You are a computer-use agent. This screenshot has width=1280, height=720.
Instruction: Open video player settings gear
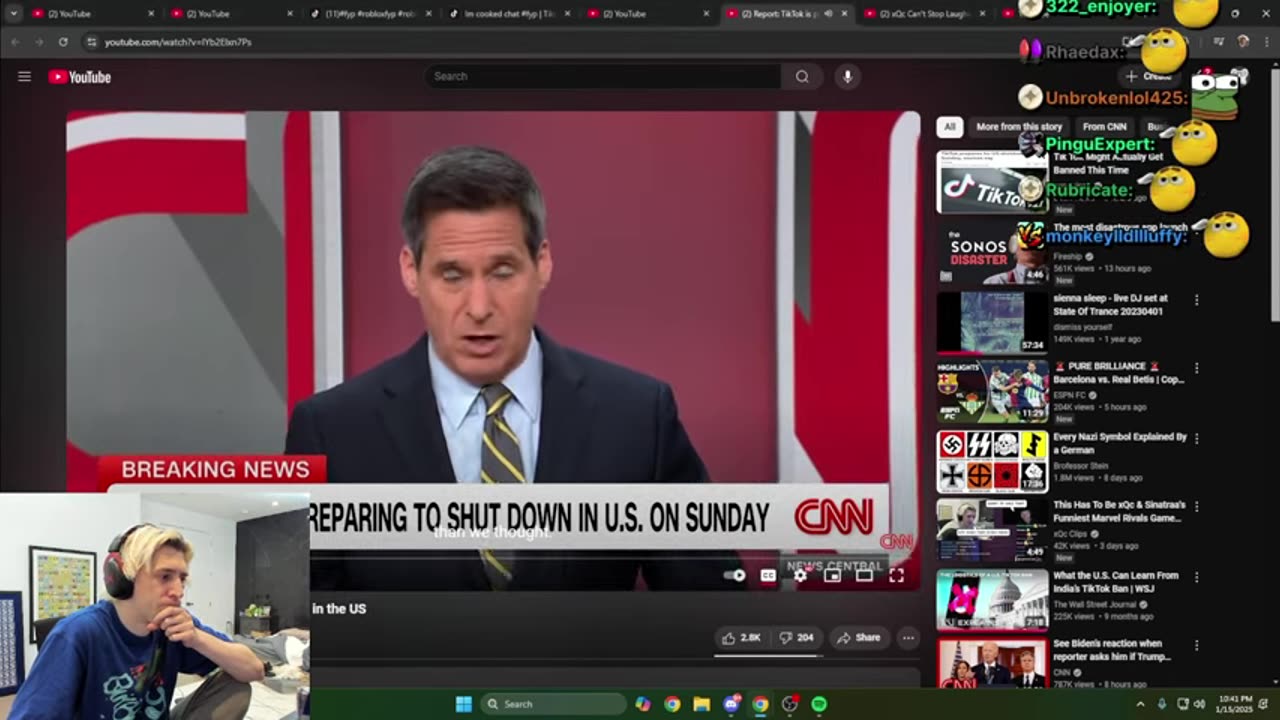[800, 575]
